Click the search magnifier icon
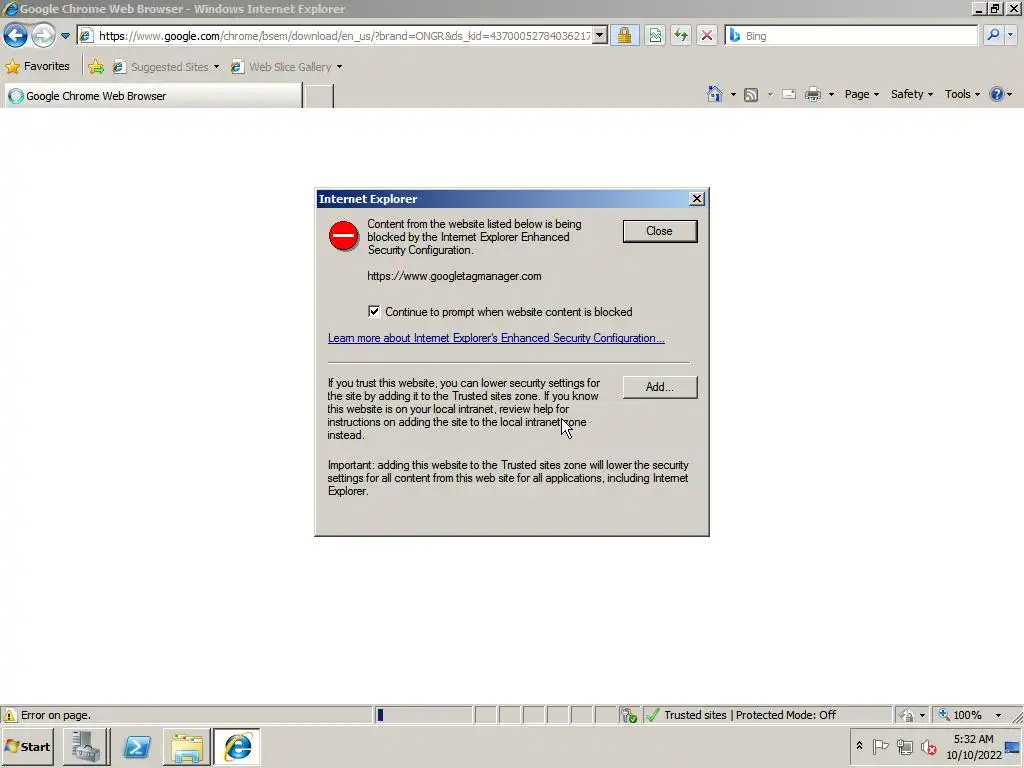Image resolution: width=1024 pixels, height=768 pixels. tap(993, 35)
